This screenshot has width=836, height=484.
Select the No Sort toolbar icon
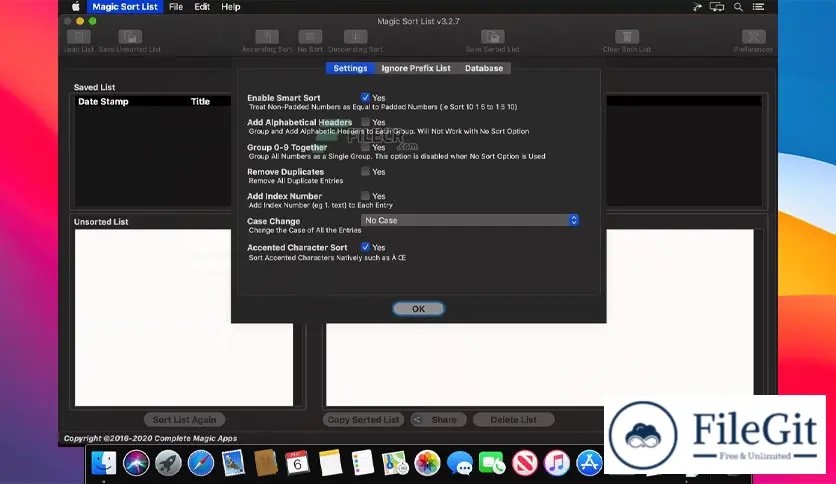coord(310,37)
